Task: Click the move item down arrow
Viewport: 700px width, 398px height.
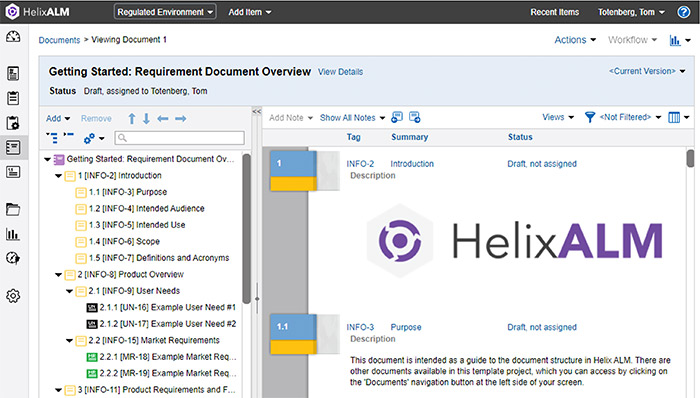Action: point(146,119)
